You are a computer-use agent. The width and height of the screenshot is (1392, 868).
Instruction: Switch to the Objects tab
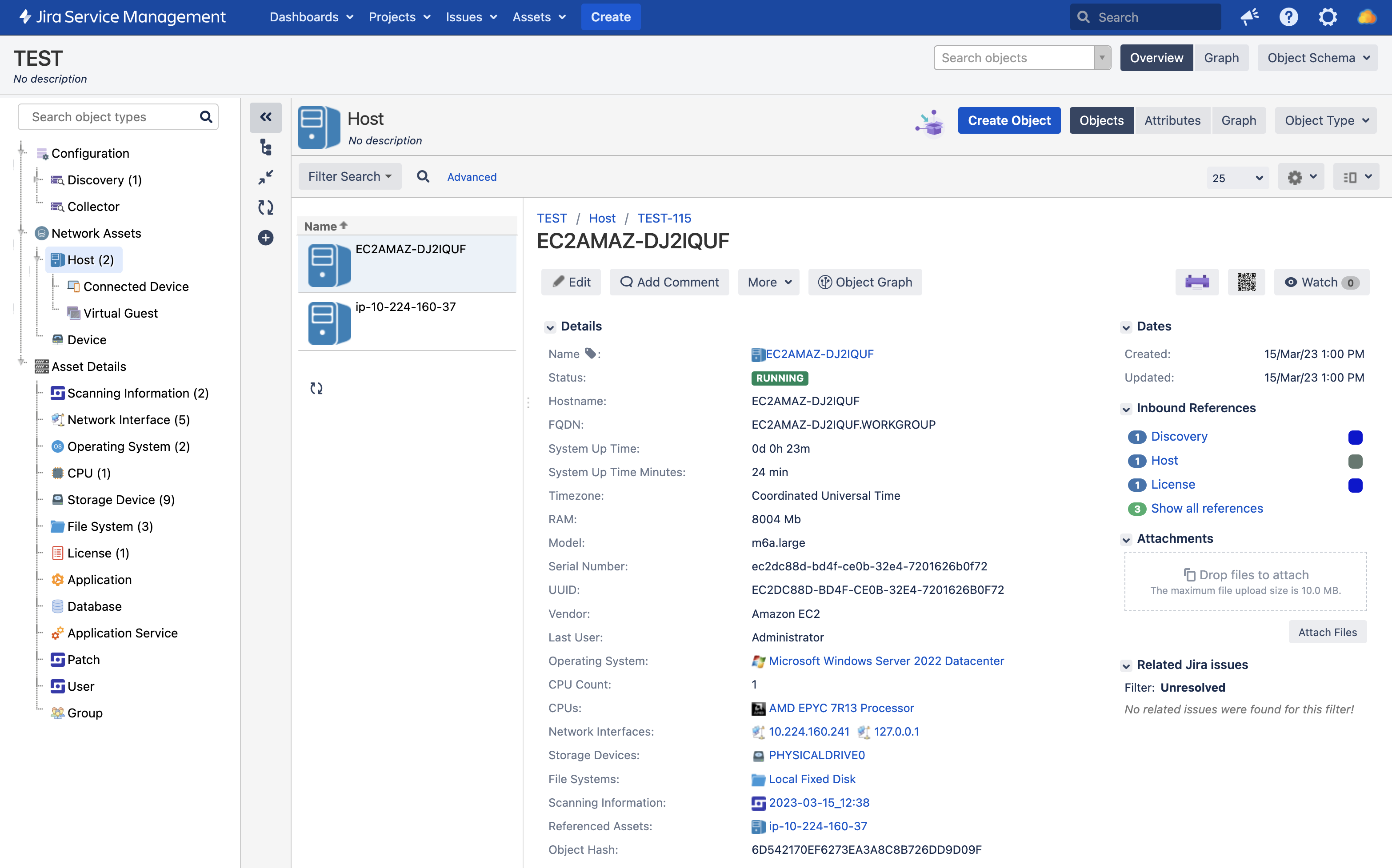[1101, 120]
